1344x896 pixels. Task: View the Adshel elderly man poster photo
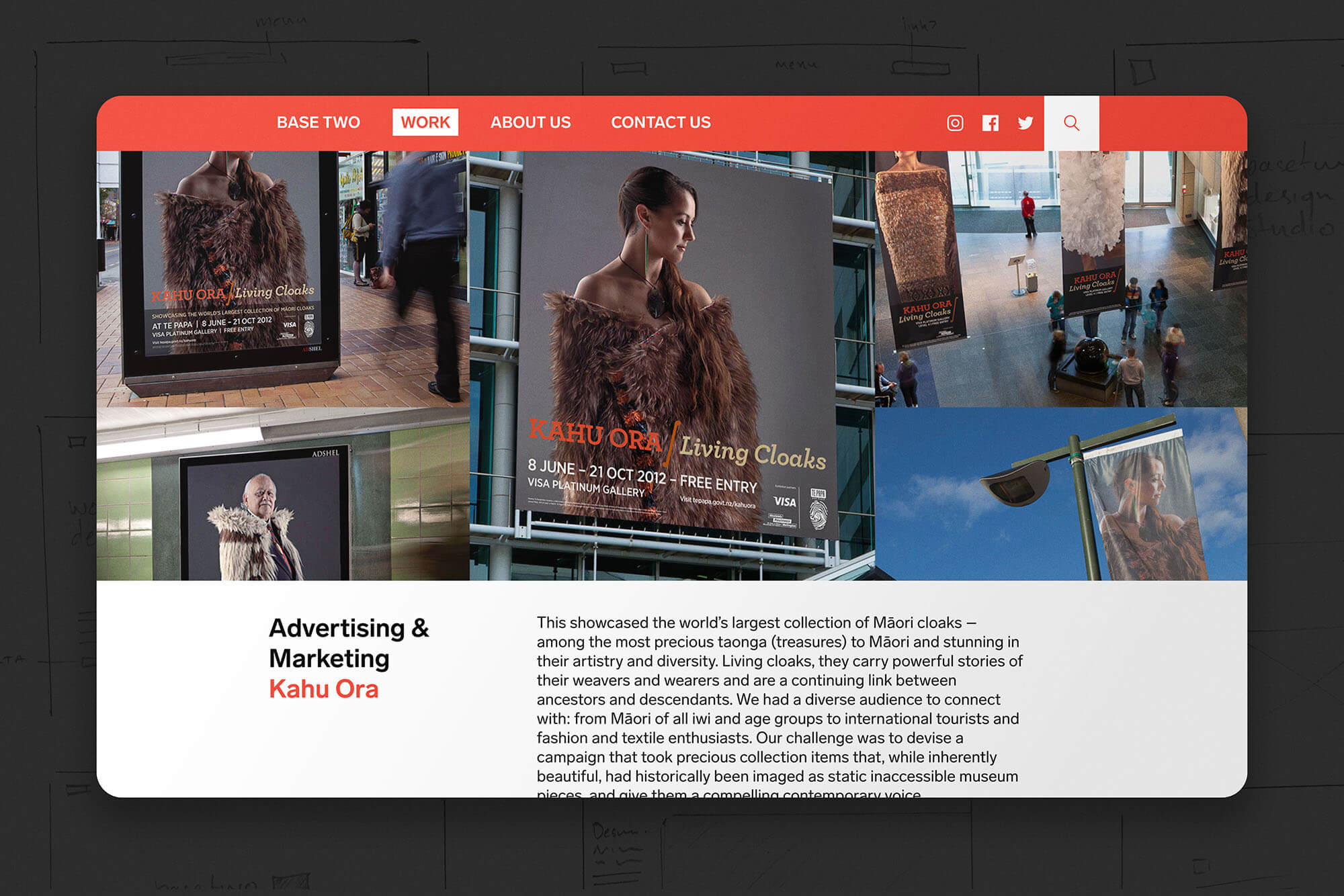283,494
